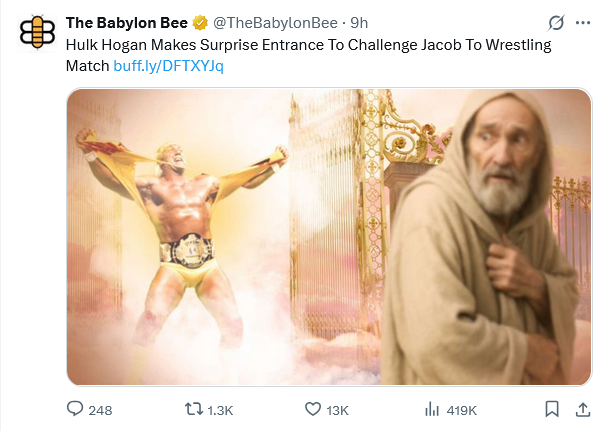
Task: Open the view analytics bar-chart icon
Action: click(x=434, y=409)
